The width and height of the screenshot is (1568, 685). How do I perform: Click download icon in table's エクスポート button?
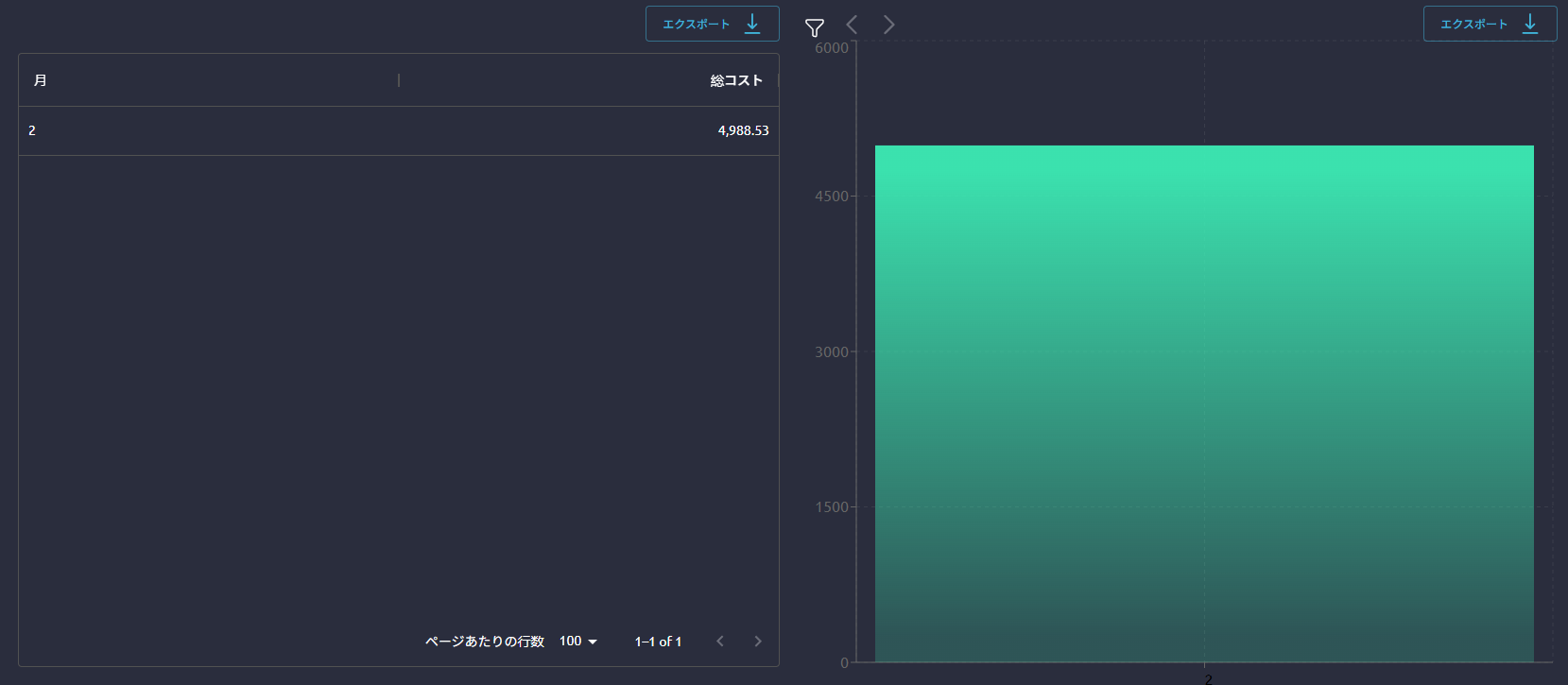(752, 24)
